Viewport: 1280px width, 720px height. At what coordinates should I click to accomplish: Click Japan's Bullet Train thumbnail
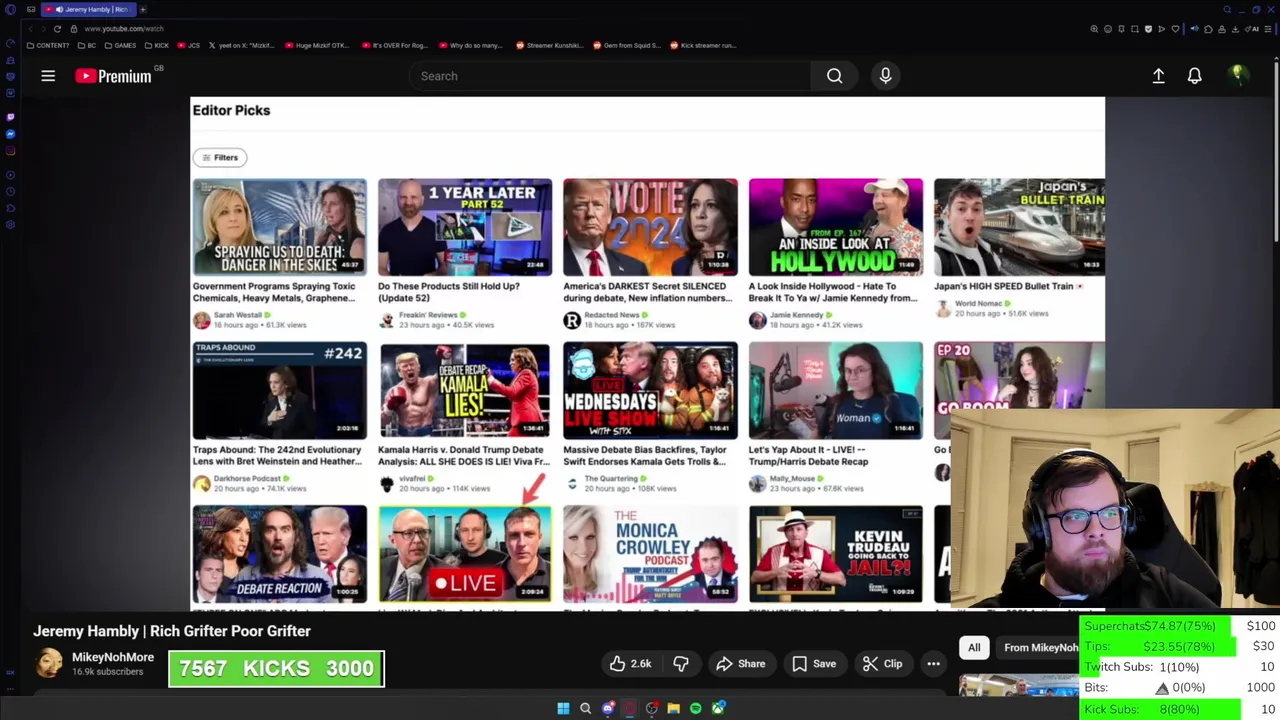(1019, 227)
